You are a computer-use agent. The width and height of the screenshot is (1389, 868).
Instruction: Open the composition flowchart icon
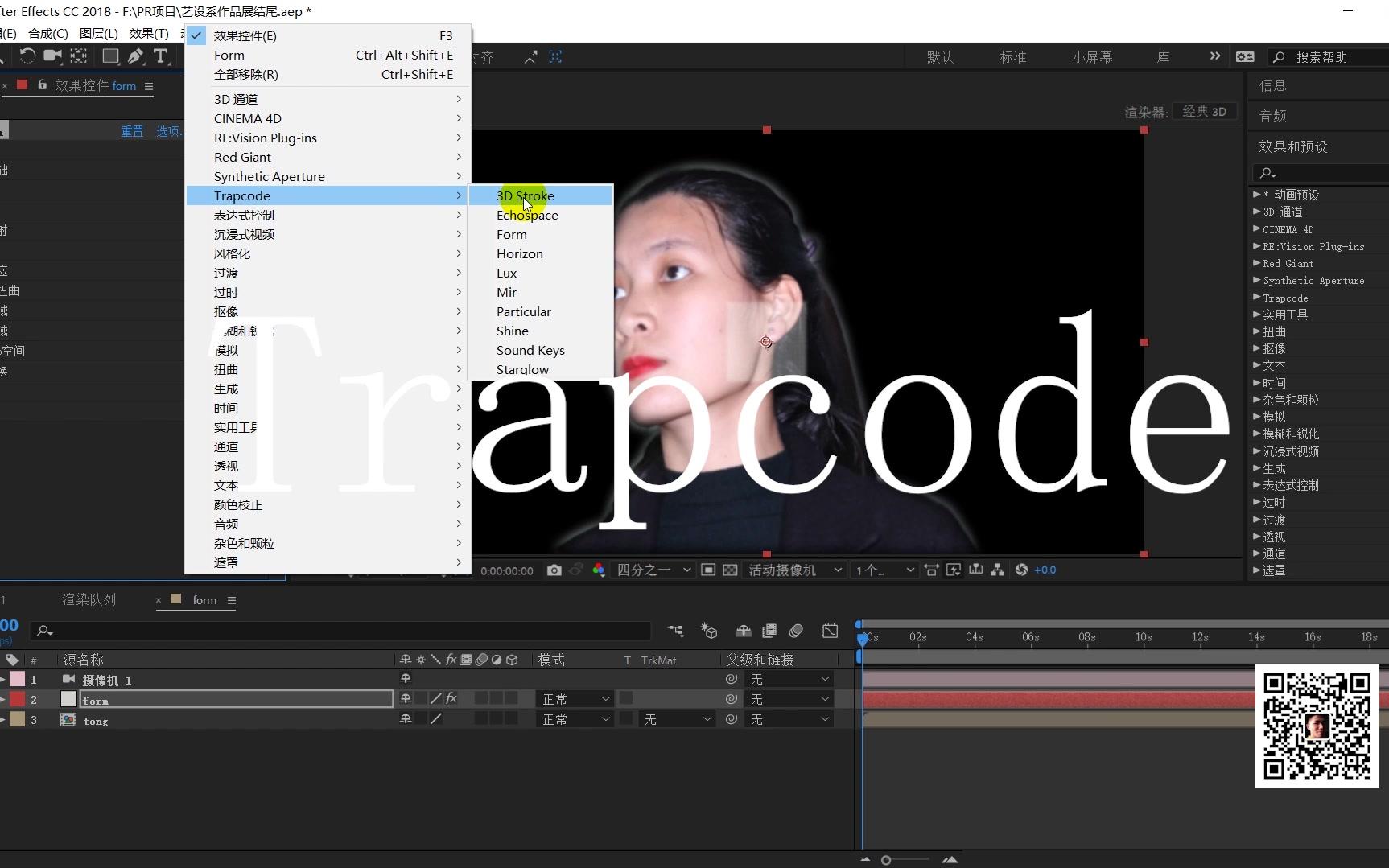pos(998,570)
